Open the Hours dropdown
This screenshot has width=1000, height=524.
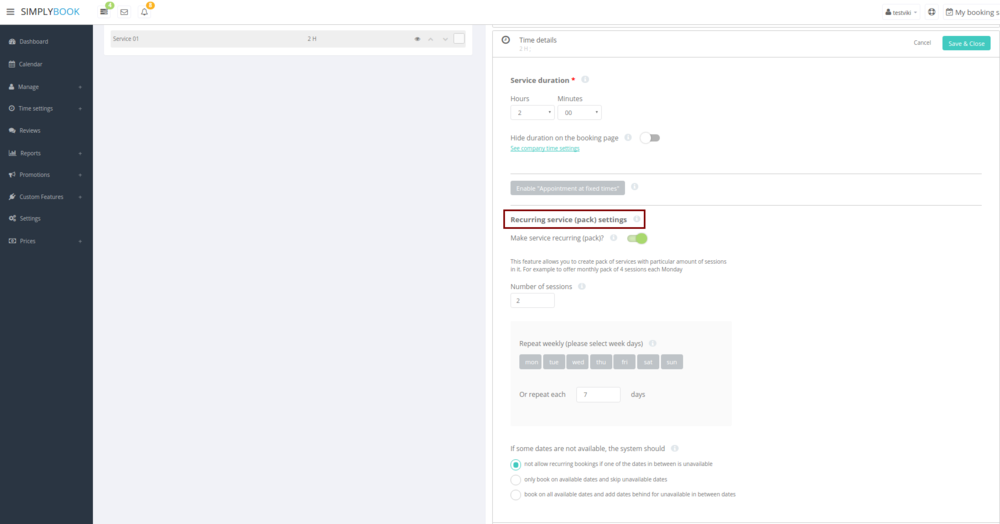click(532, 113)
